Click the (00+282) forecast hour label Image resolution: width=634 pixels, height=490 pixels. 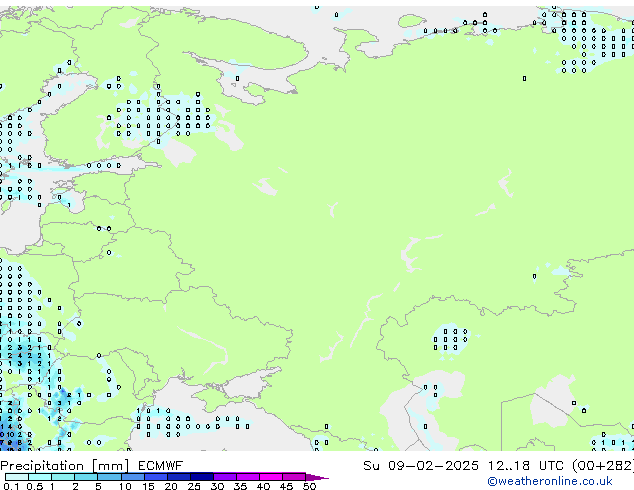(598, 465)
